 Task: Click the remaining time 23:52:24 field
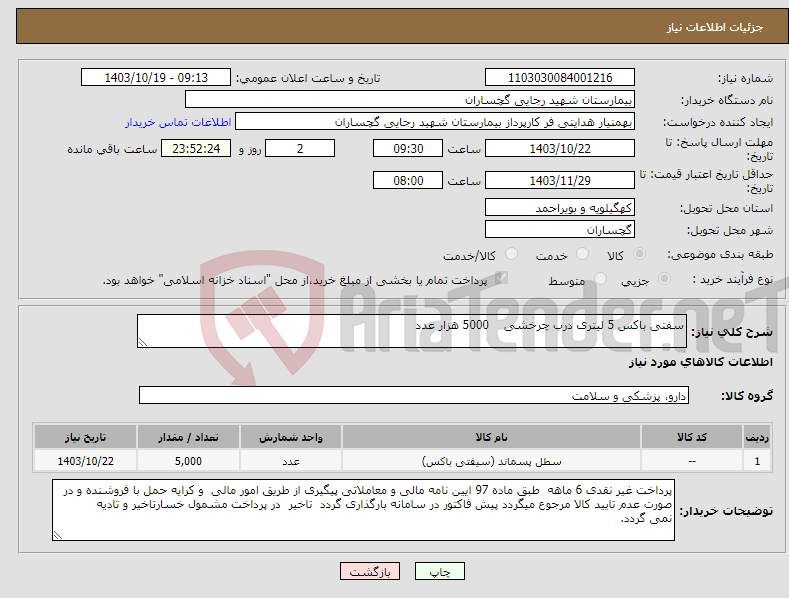click(196, 148)
